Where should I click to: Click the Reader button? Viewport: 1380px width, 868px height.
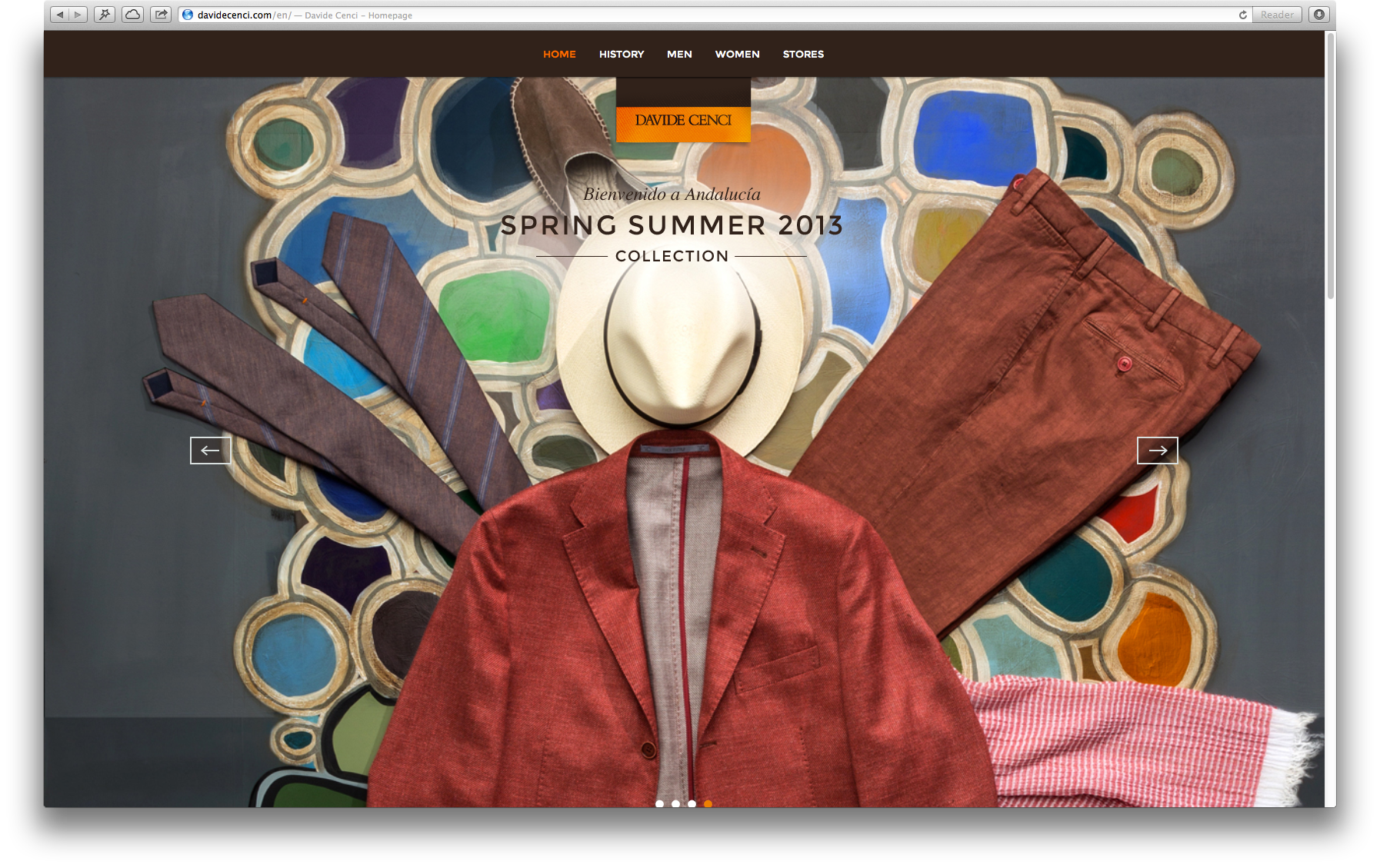click(1277, 15)
